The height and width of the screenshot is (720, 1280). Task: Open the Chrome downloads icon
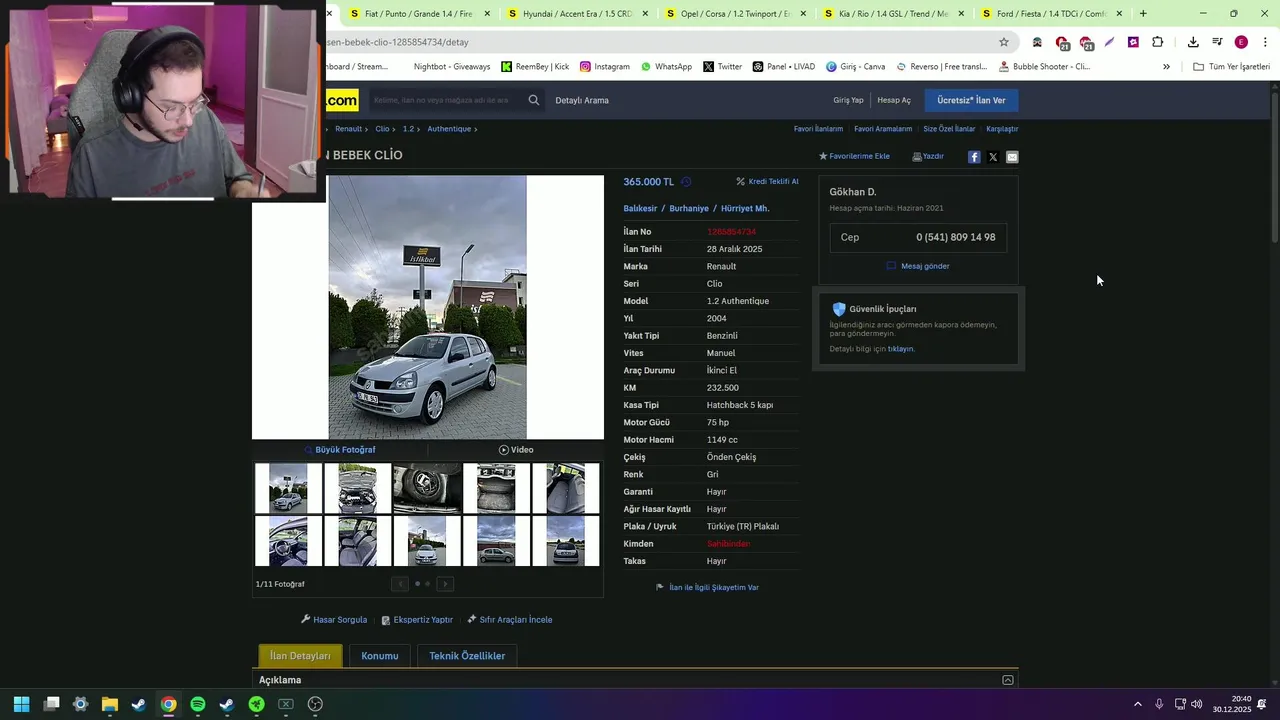tap(1193, 42)
